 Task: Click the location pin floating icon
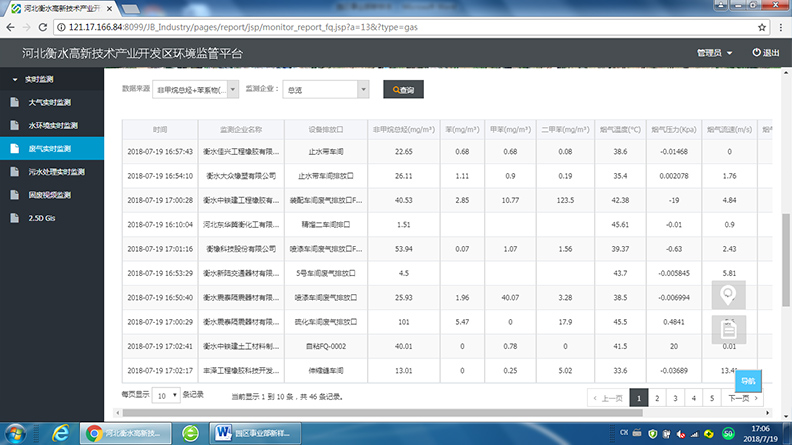pos(729,296)
